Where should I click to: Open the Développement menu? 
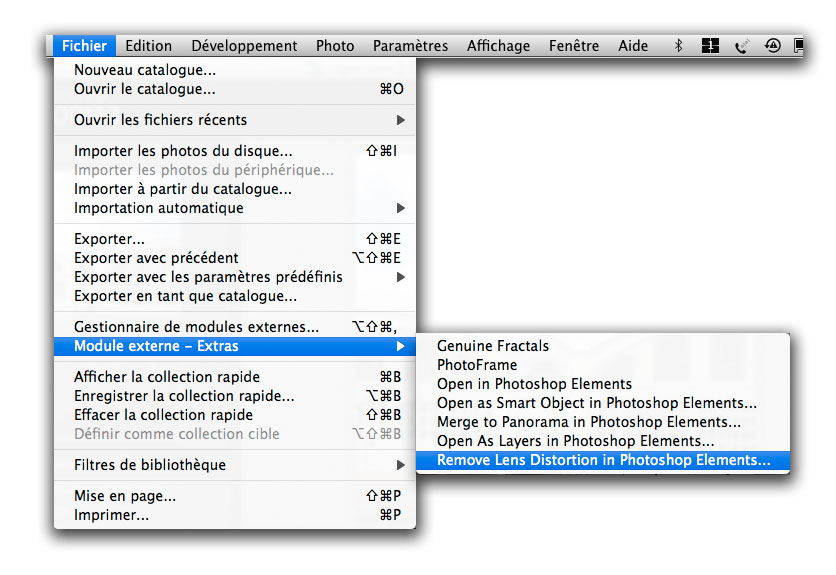pyautogui.click(x=244, y=46)
